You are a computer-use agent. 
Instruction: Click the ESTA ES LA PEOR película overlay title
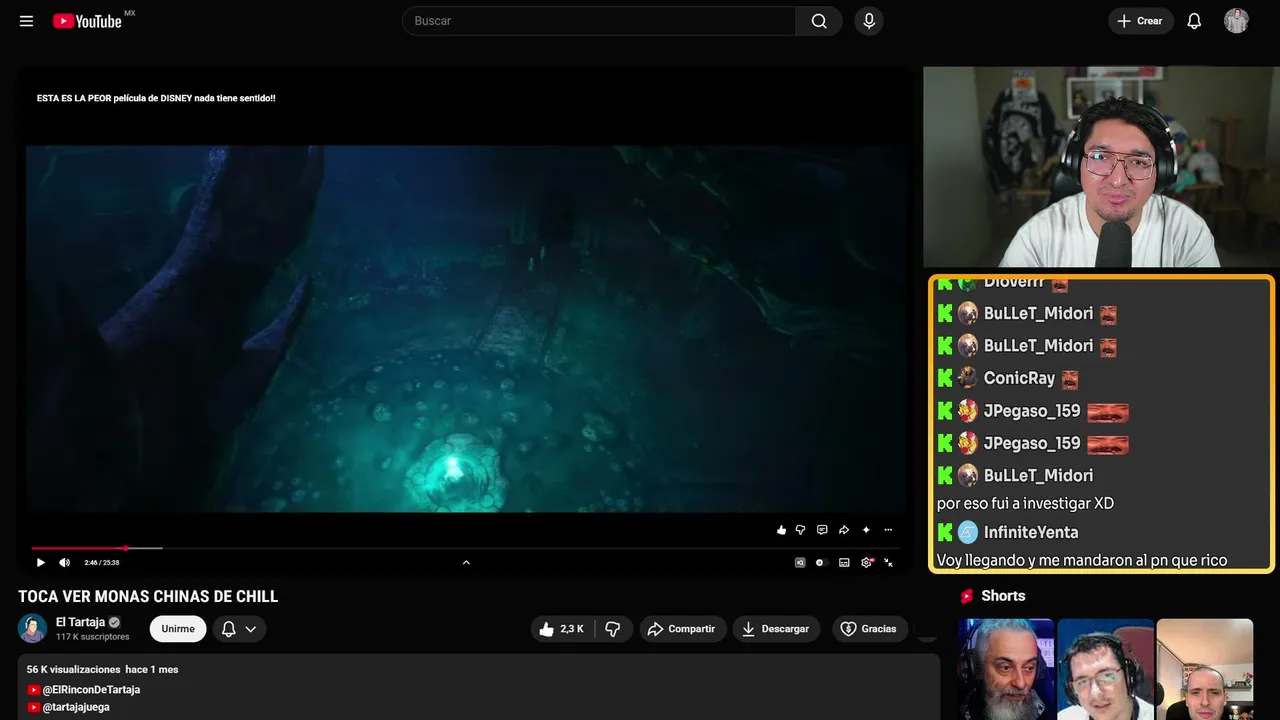tap(156, 98)
